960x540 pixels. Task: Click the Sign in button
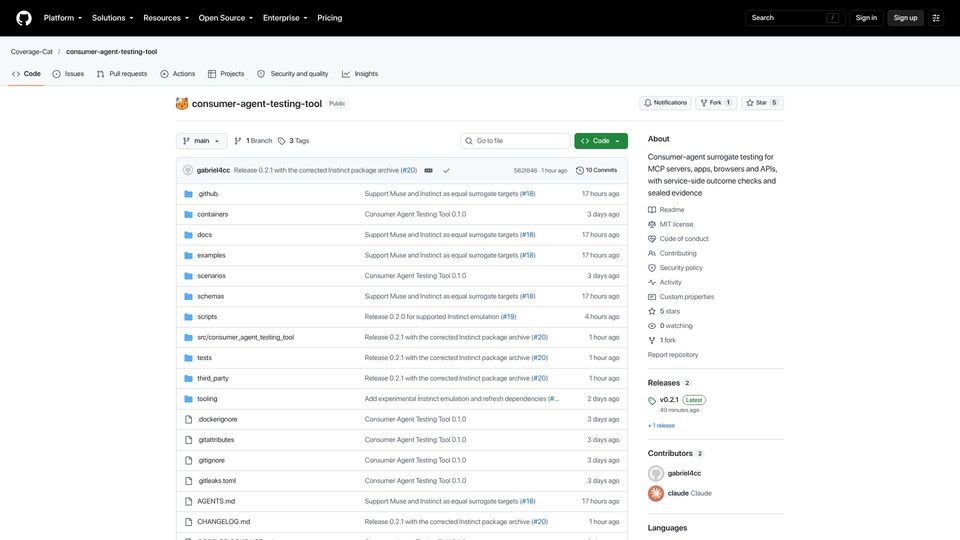point(866,18)
